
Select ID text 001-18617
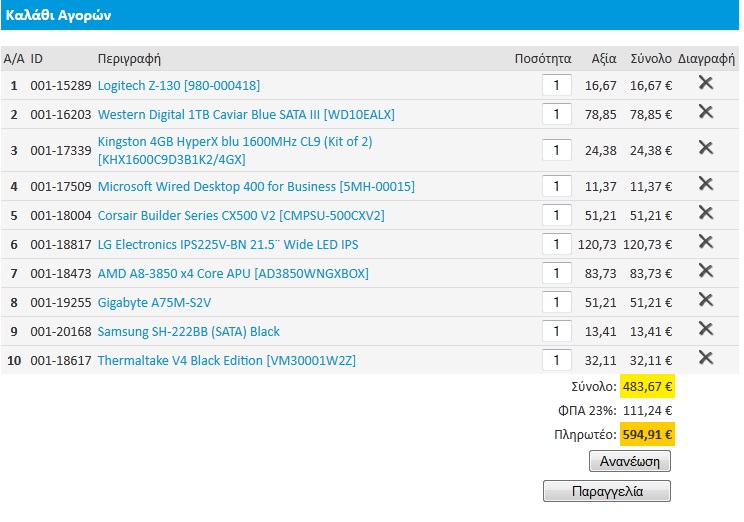[x=61, y=360]
